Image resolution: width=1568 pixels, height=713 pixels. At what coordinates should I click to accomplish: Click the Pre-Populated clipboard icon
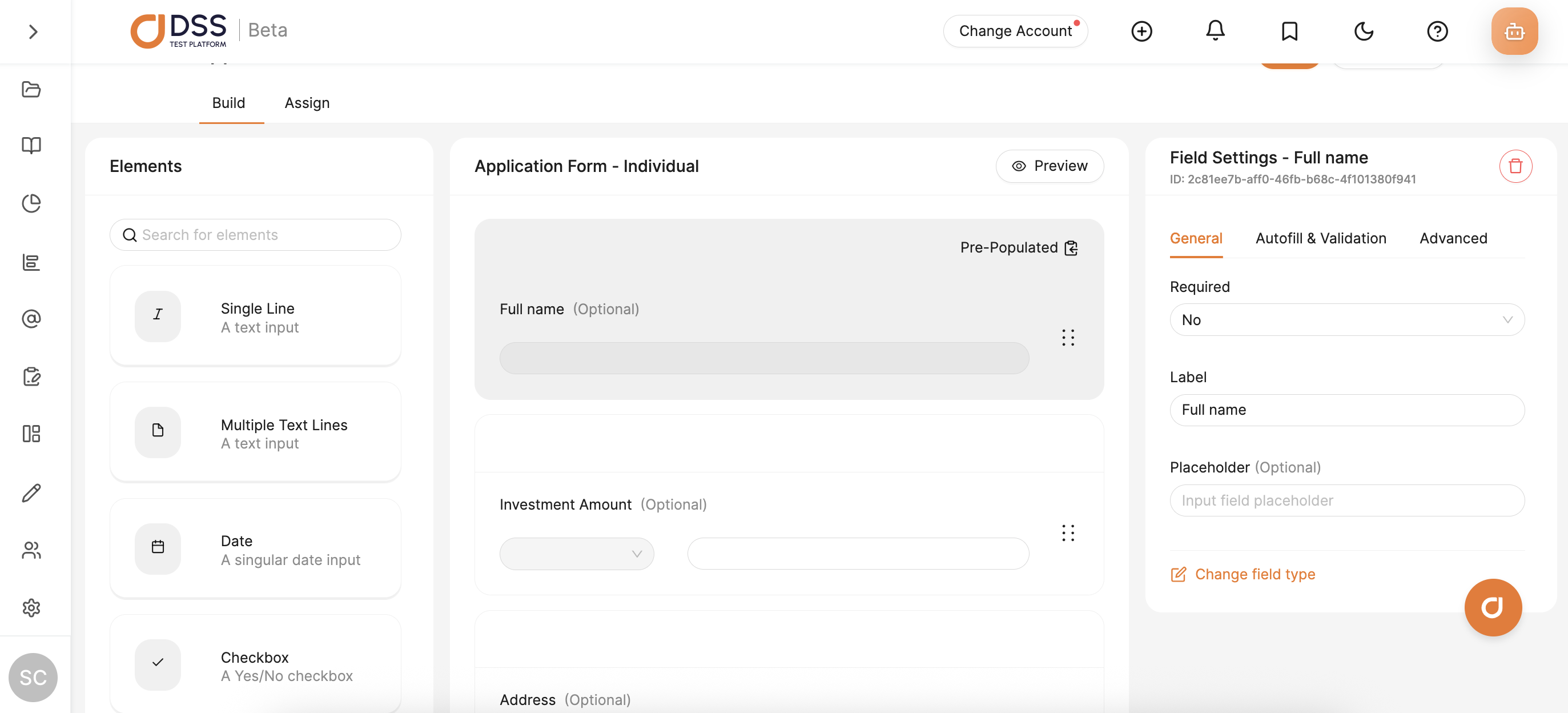1071,248
